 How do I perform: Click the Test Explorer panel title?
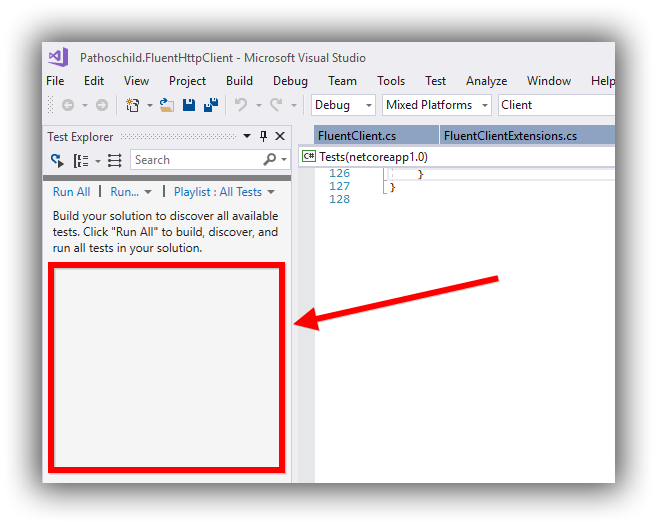pyautogui.click(x=80, y=137)
